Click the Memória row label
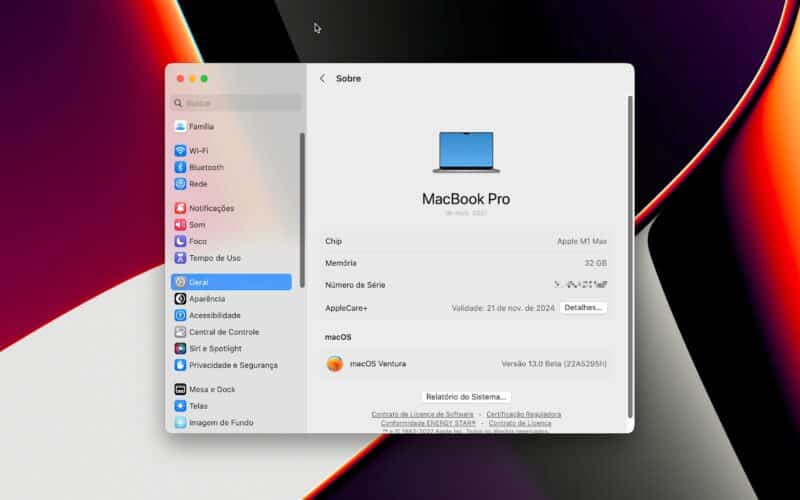The image size is (800, 500). [341, 263]
